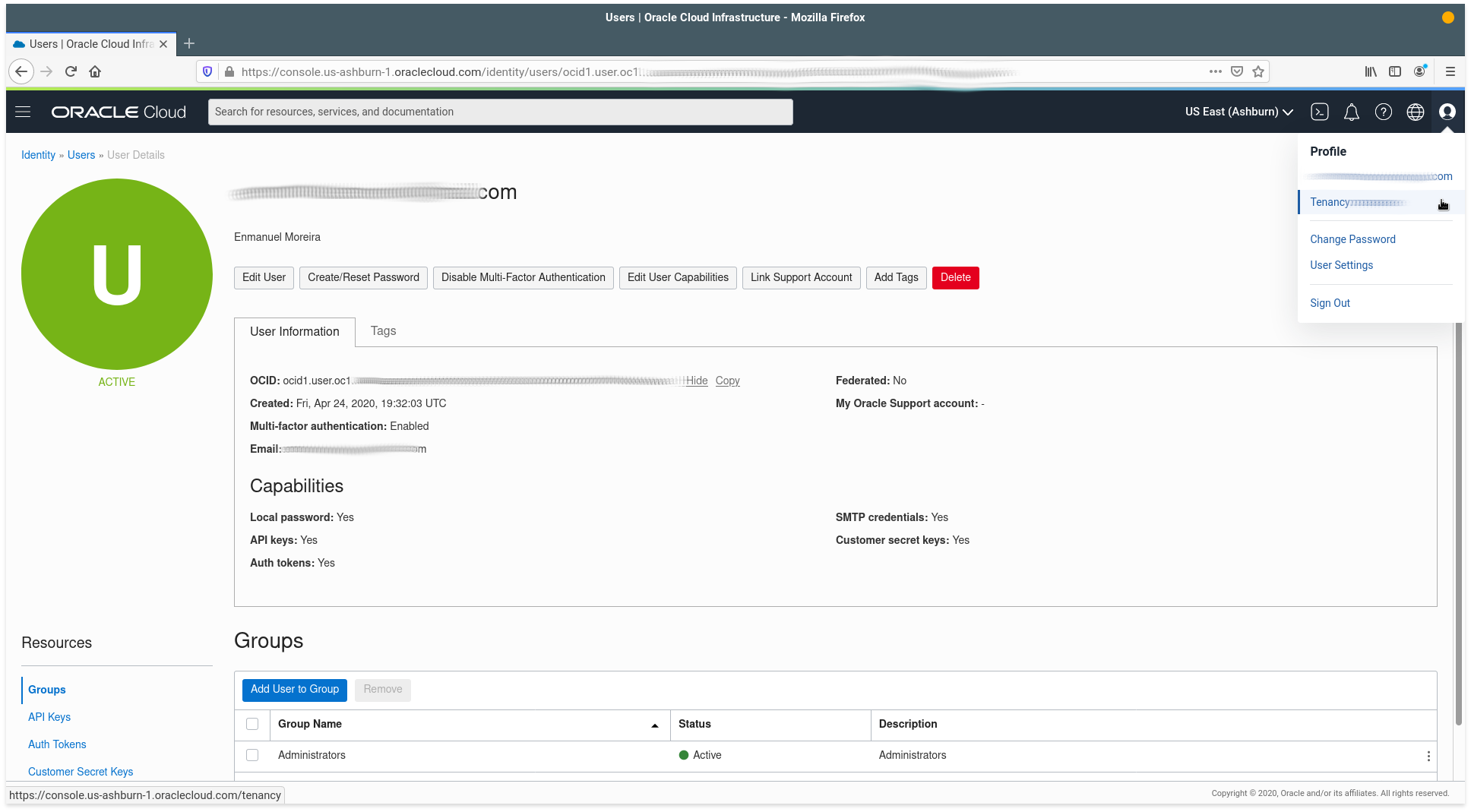Sort by Group Name column arrow
The width and height of the screenshot is (1471, 812).
pyautogui.click(x=655, y=725)
